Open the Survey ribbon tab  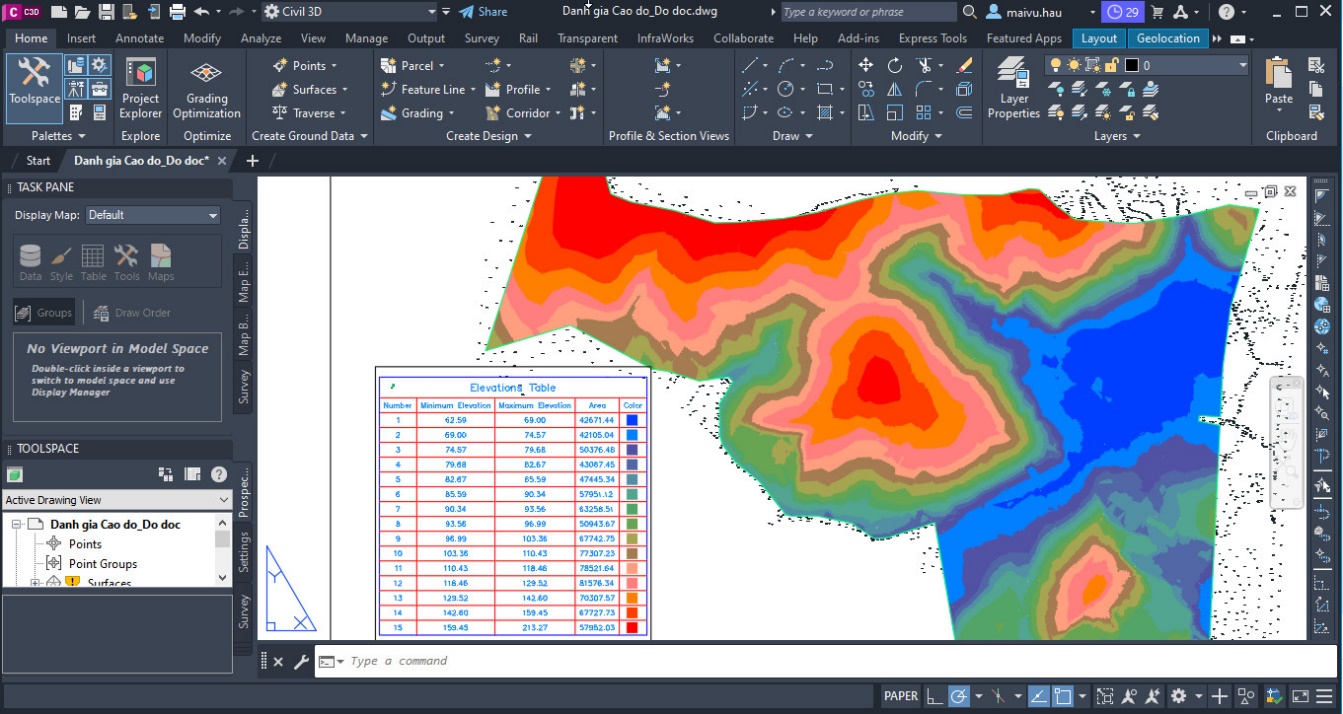point(482,38)
